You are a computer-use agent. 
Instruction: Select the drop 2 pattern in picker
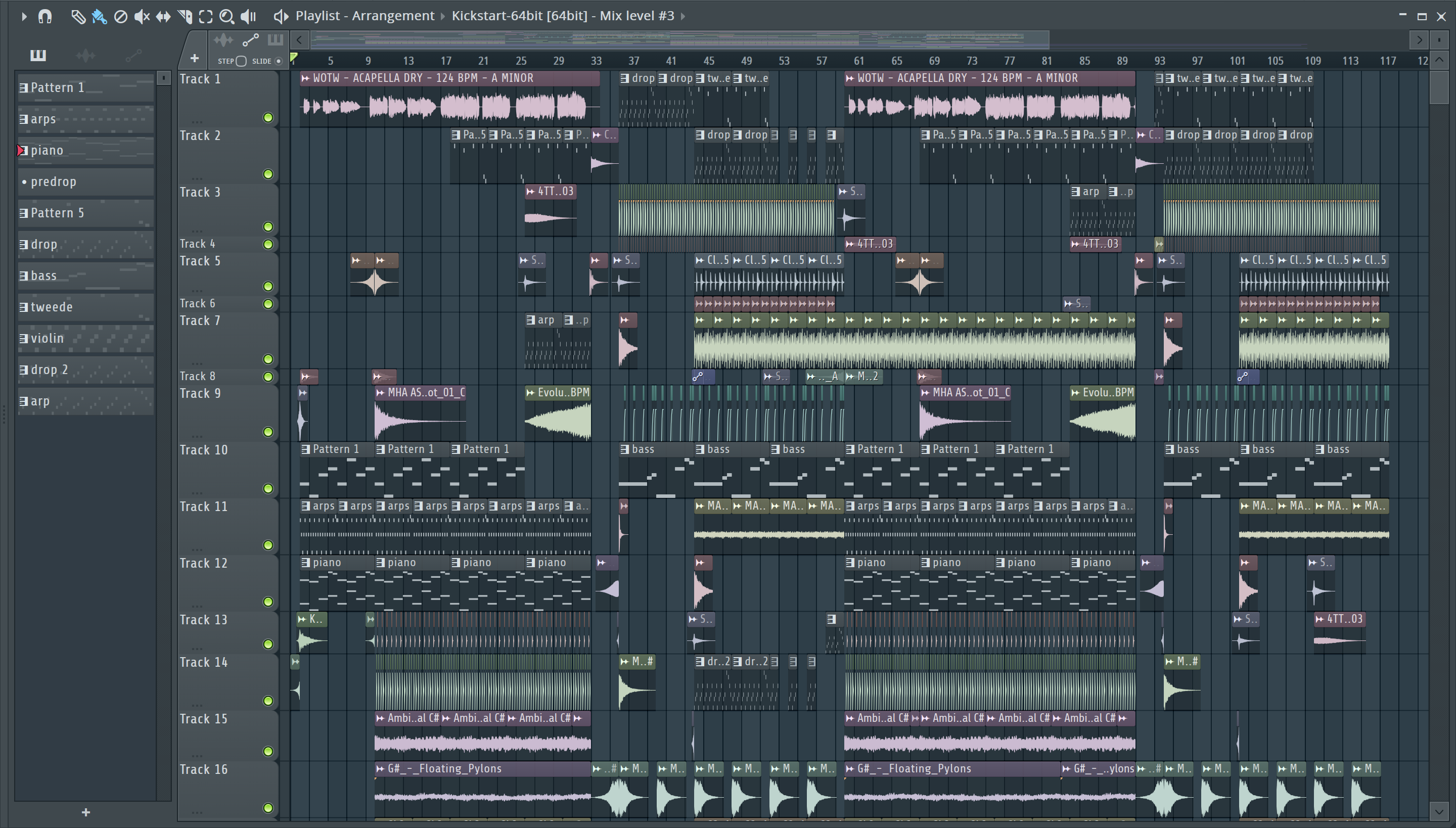coord(86,370)
